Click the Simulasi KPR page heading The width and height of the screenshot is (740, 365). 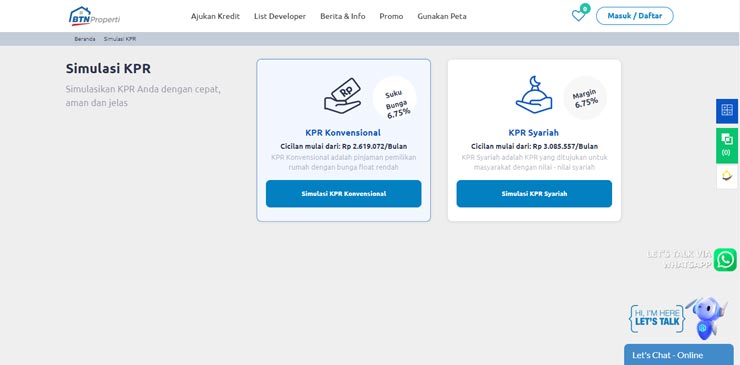click(108, 68)
